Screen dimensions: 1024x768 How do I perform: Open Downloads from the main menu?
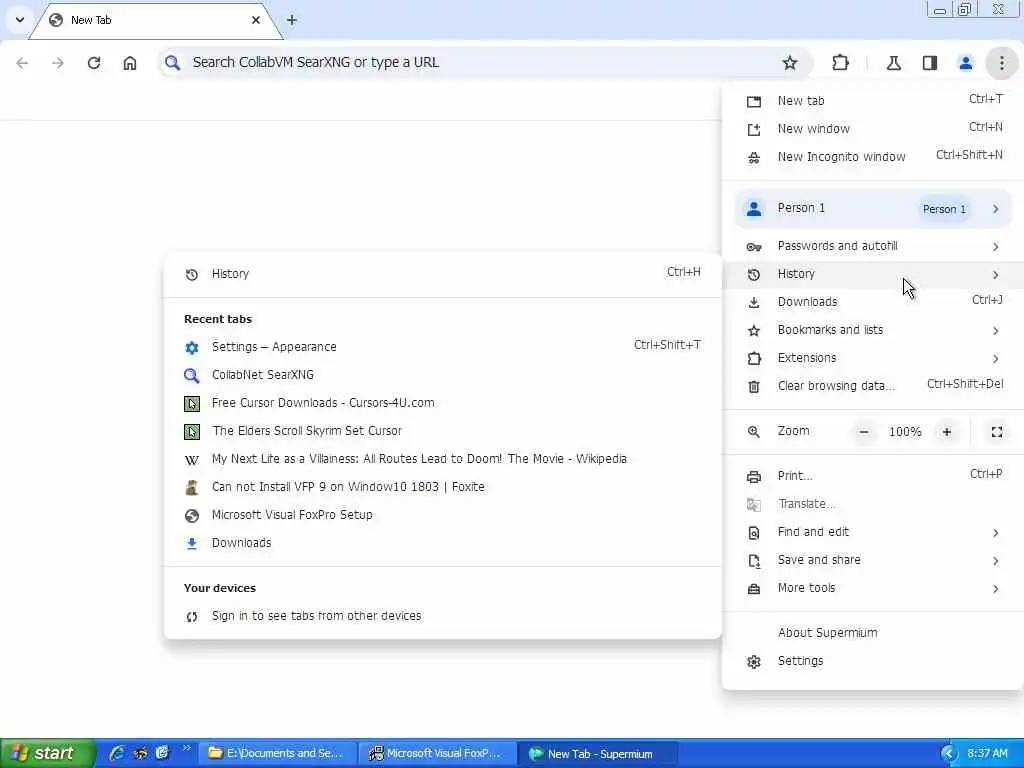[873, 302]
